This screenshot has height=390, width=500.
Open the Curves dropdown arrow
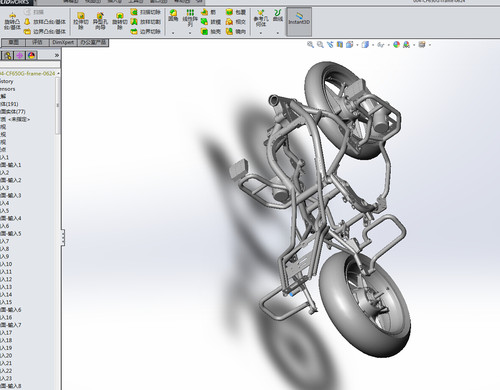point(278,33)
